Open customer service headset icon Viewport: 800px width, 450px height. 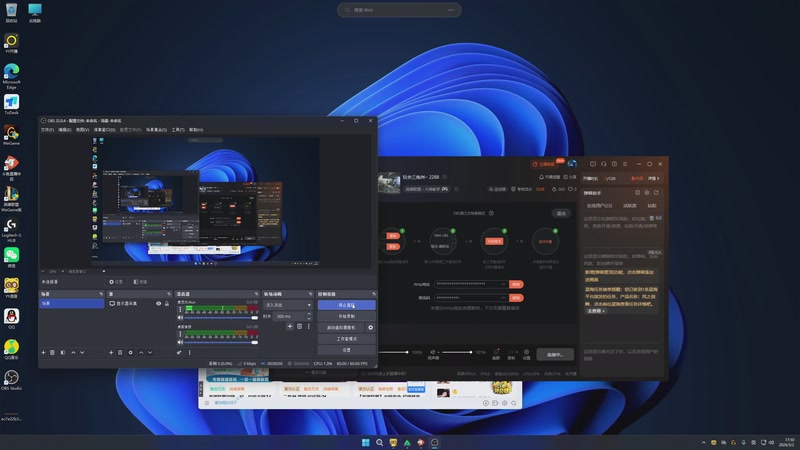coord(604,164)
